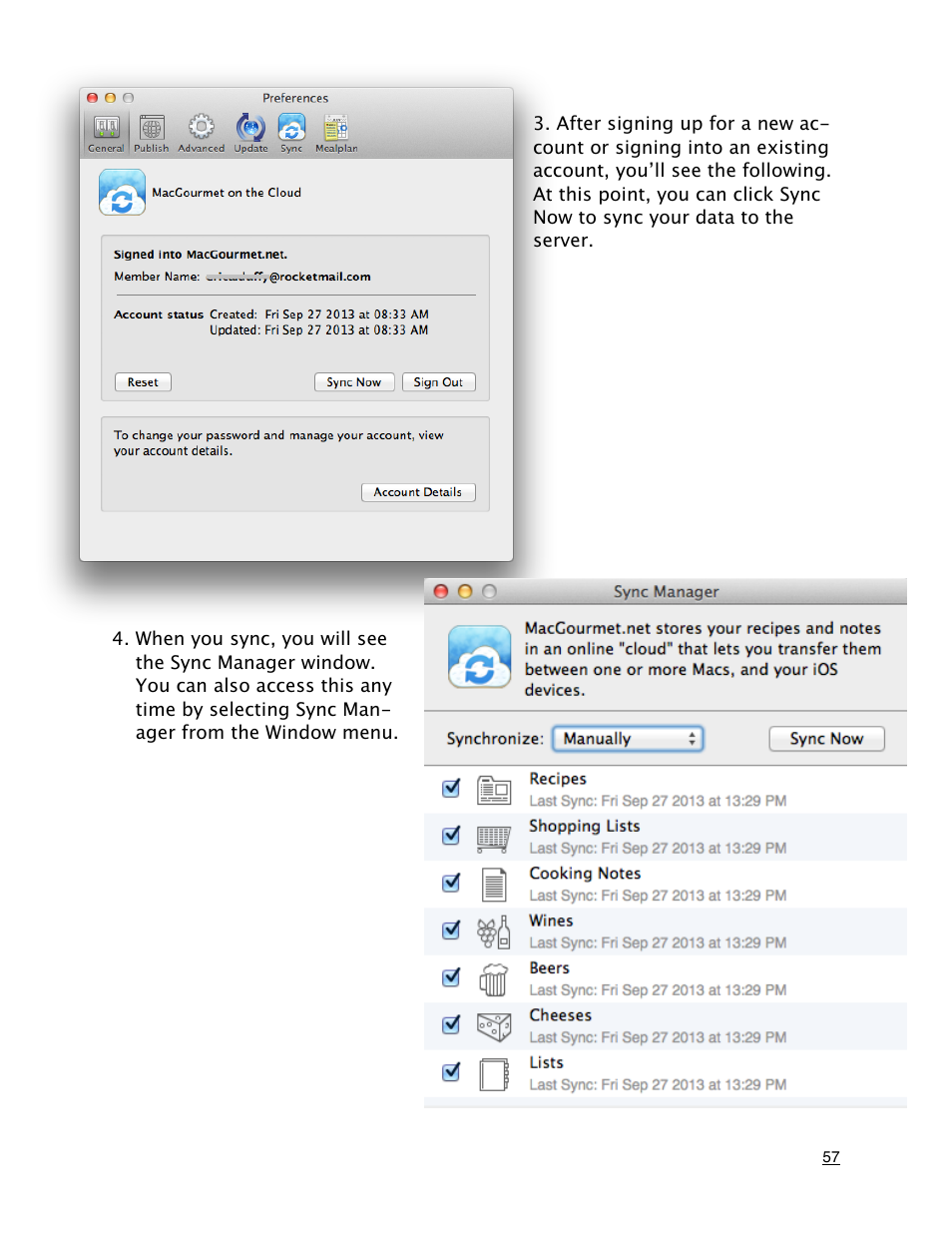This screenshot has width=952, height=1233.
Task: Click the Lists notebook icon
Action: pyautogui.click(x=494, y=1074)
